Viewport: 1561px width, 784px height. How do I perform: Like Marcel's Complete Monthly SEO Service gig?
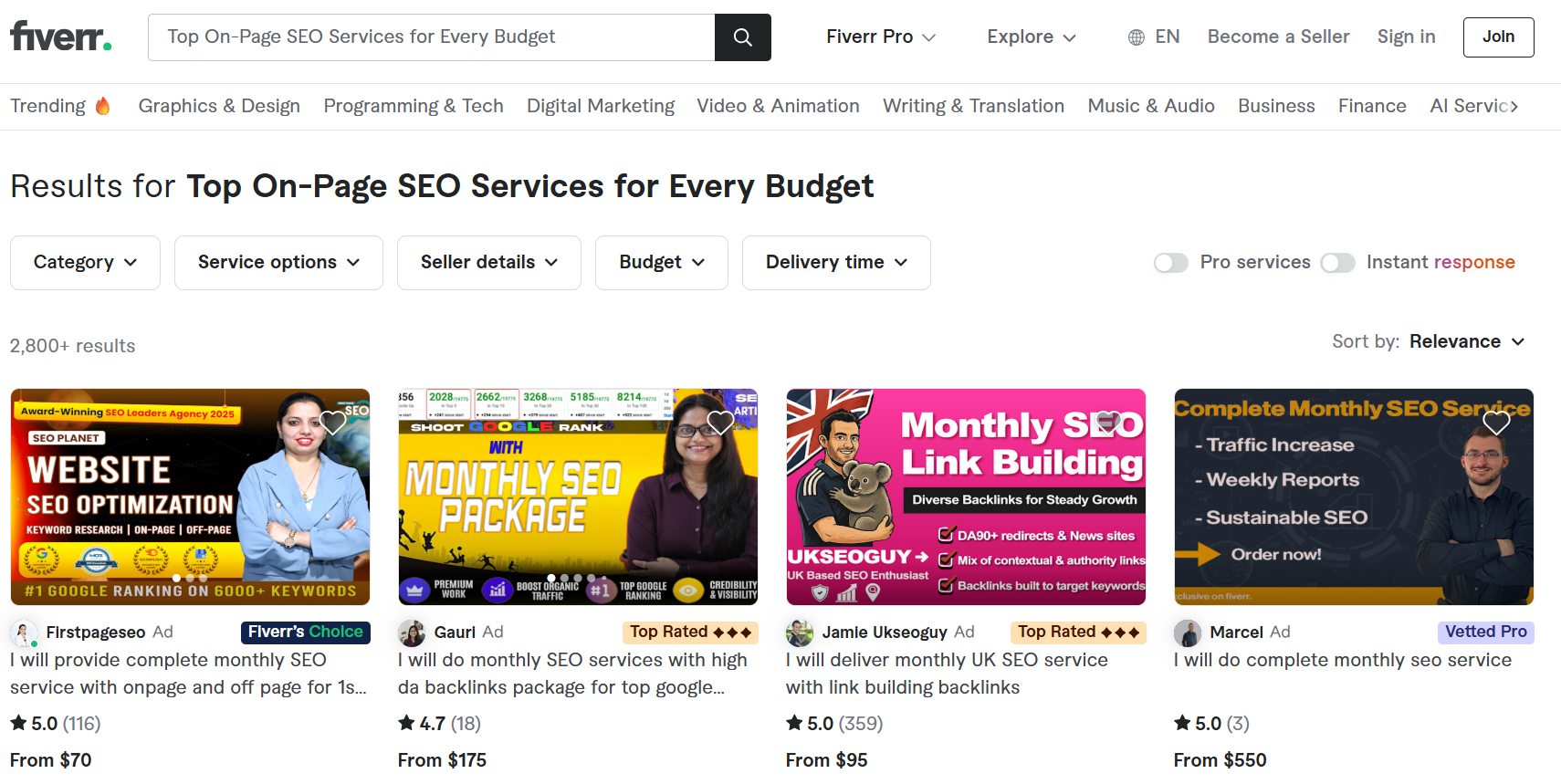(x=1496, y=422)
